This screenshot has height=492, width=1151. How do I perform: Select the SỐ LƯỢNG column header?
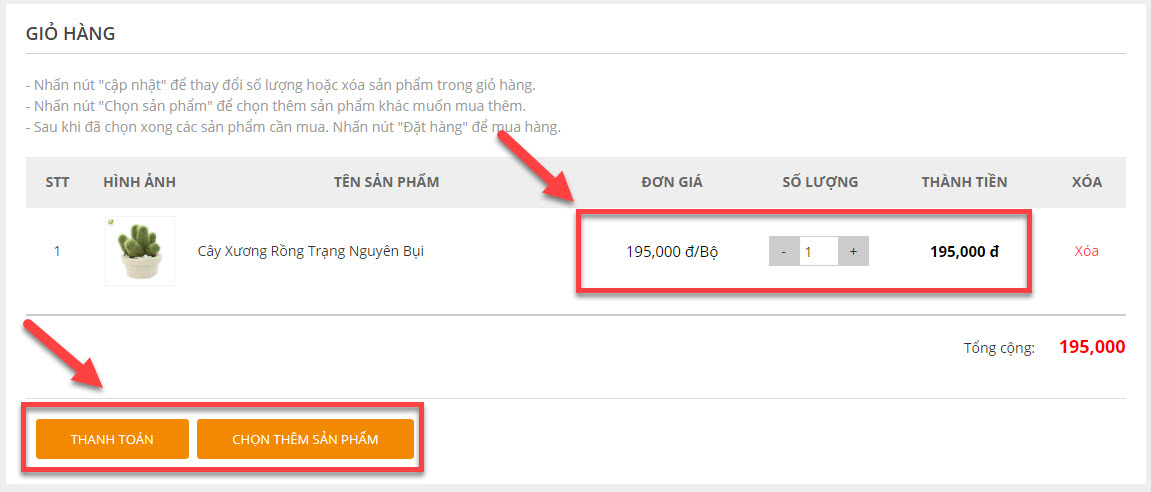pyautogui.click(x=820, y=182)
